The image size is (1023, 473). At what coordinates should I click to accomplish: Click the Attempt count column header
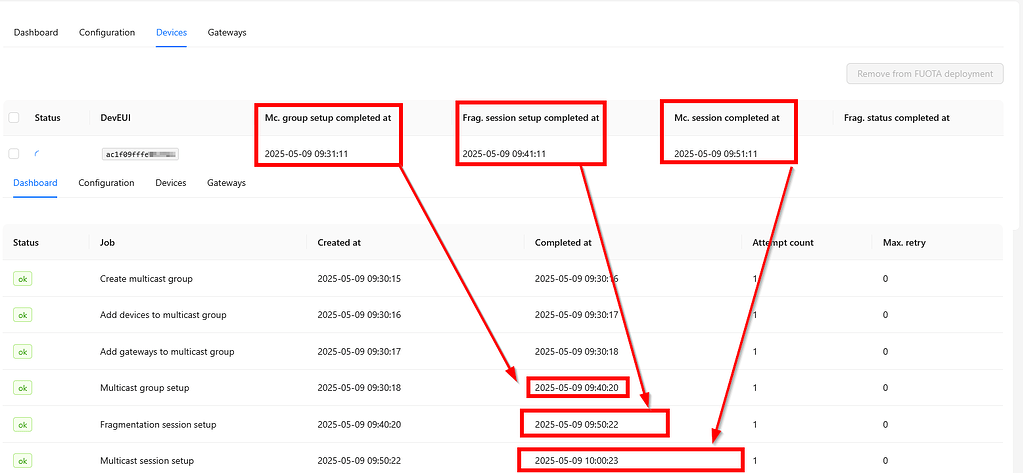tap(785, 242)
